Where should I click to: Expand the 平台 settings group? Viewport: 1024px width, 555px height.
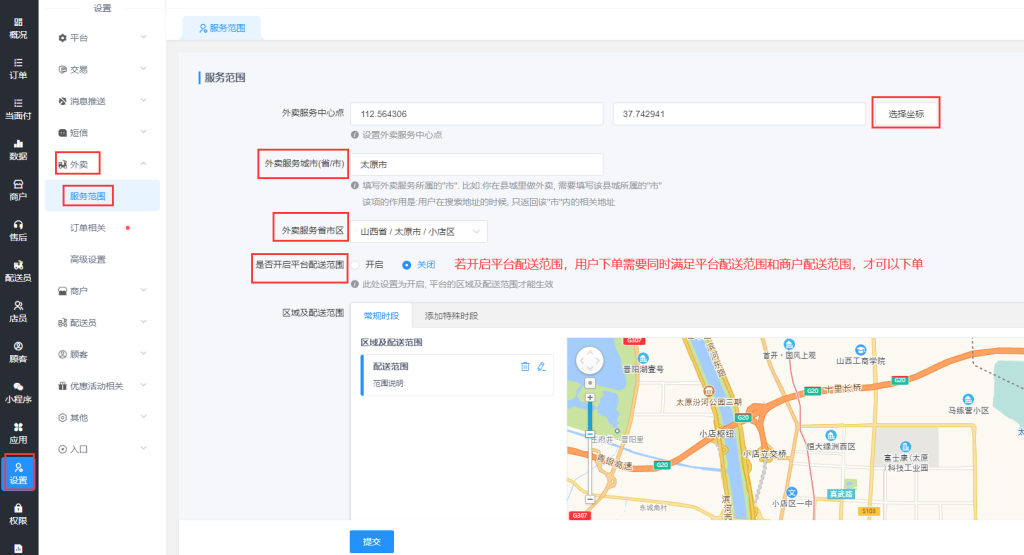pyautogui.click(x=101, y=38)
